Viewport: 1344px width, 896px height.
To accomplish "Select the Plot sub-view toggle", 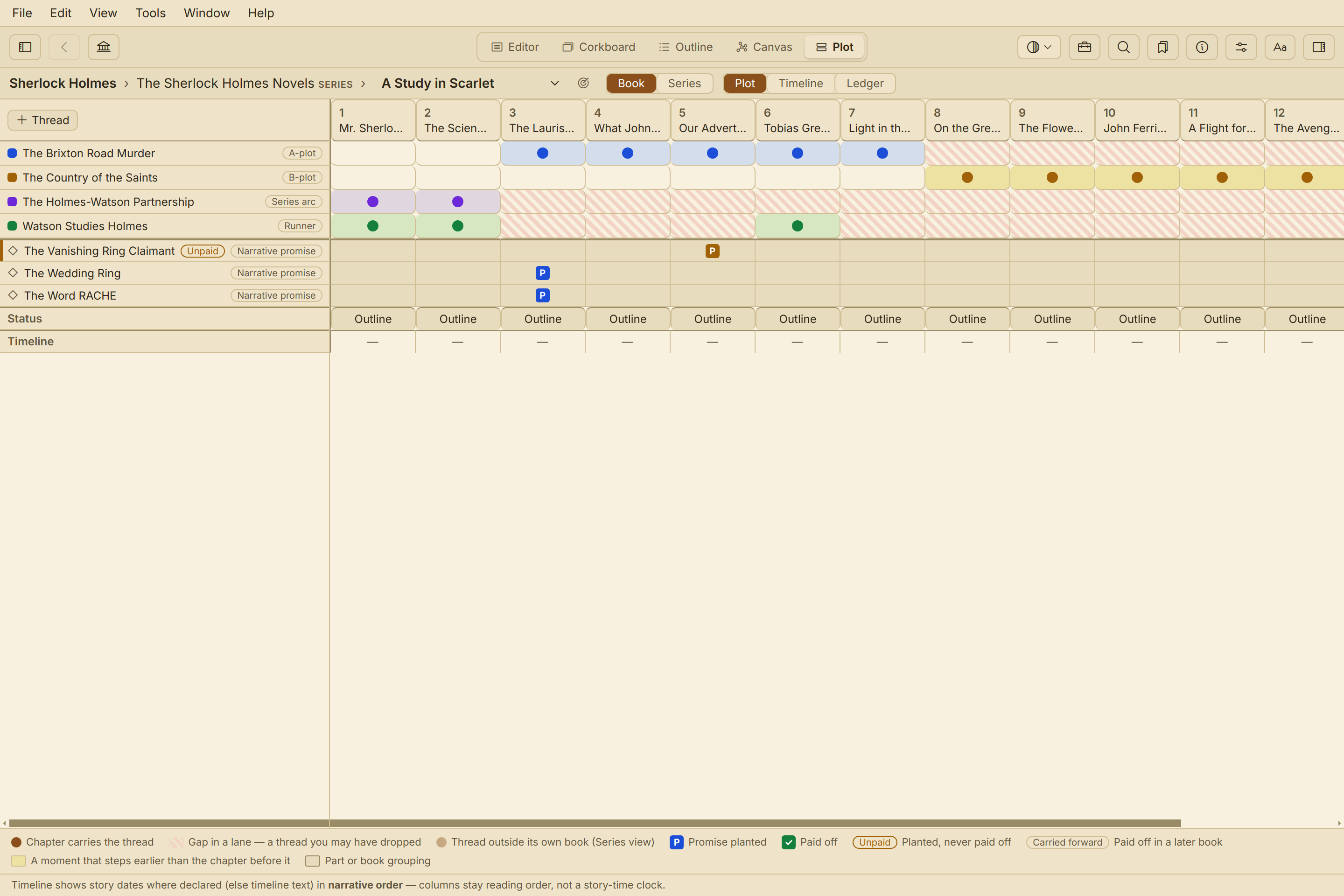I will 745,84.
